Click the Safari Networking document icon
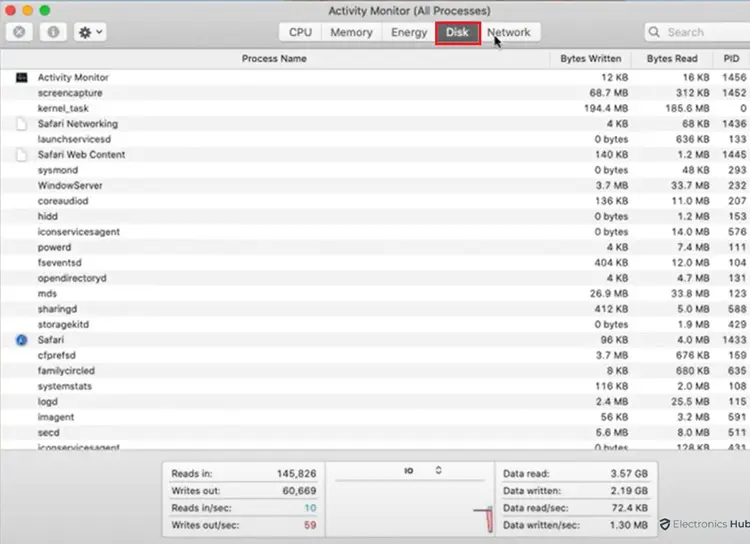Viewport: 750px width, 544px height. (x=22, y=124)
